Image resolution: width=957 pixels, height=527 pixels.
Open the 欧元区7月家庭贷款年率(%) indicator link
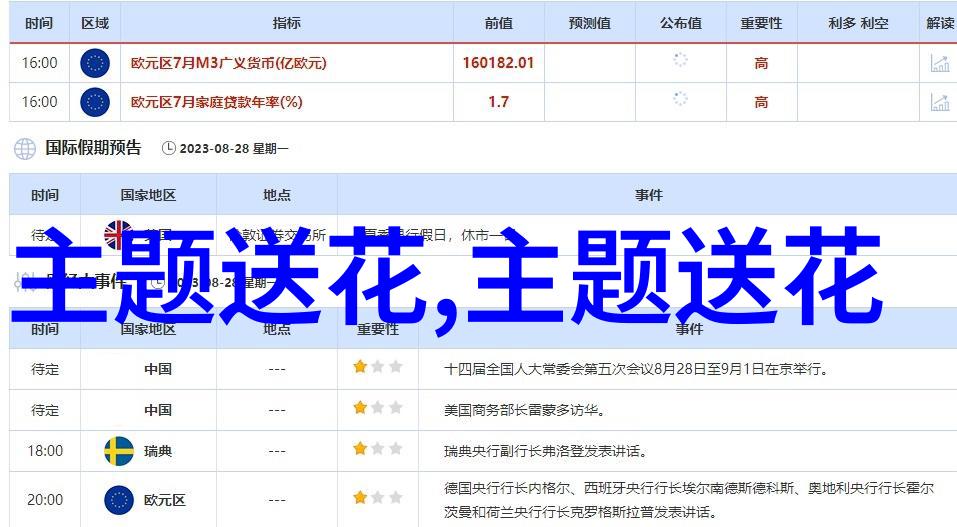(217, 101)
